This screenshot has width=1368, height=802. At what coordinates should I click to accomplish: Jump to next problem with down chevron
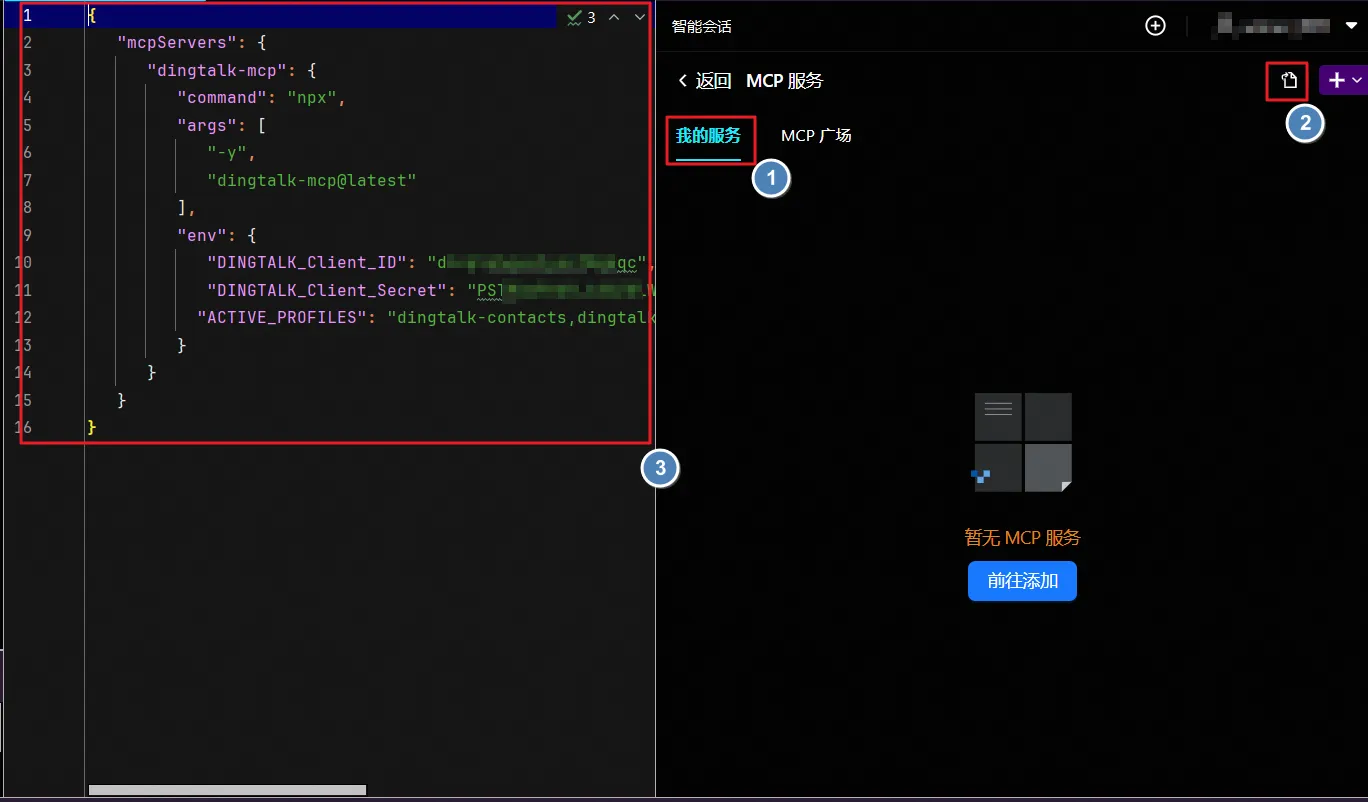(639, 17)
